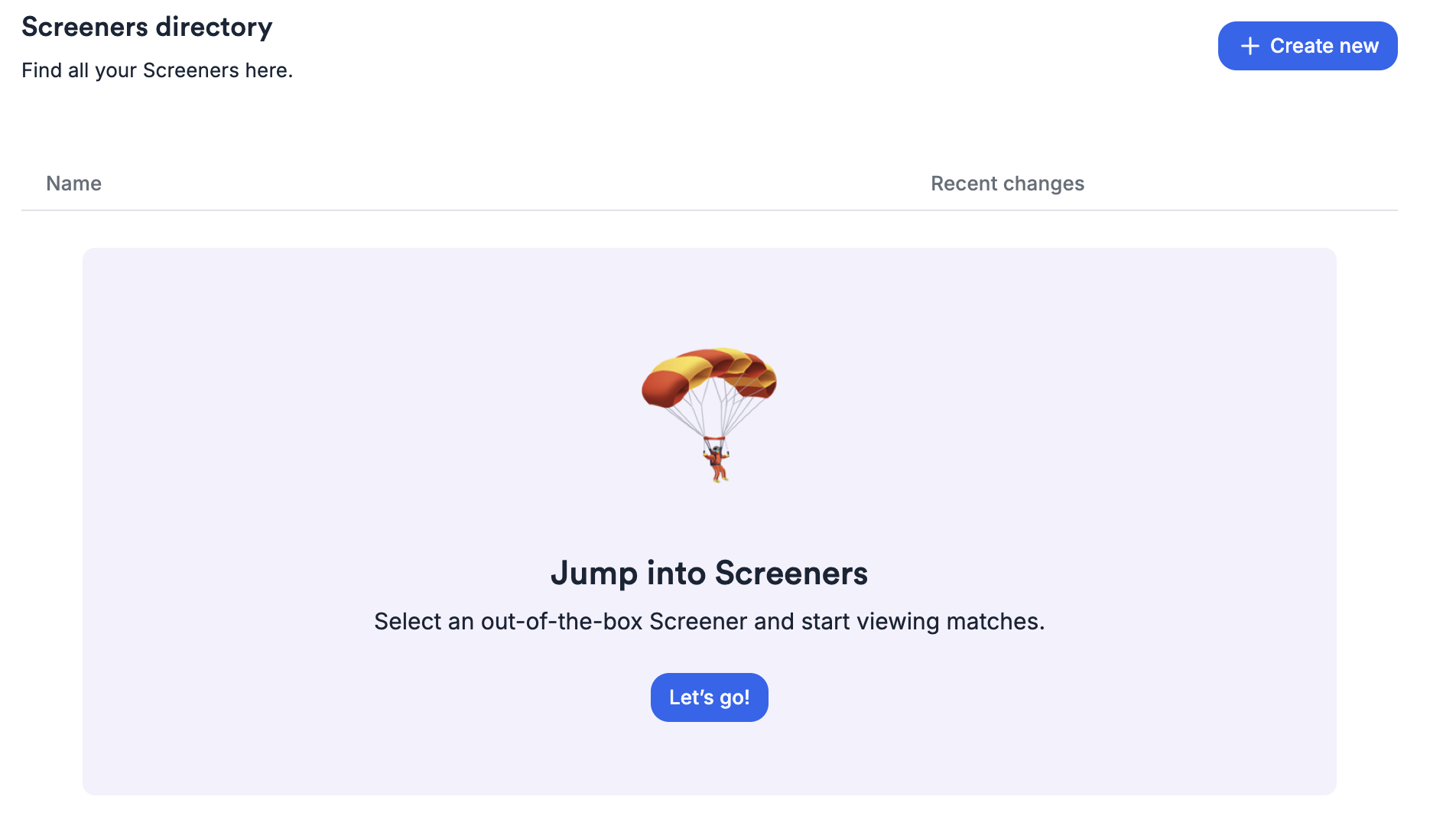Click the parachute illustration
Image resolution: width=1456 pixels, height=829 pixels.
709,414
